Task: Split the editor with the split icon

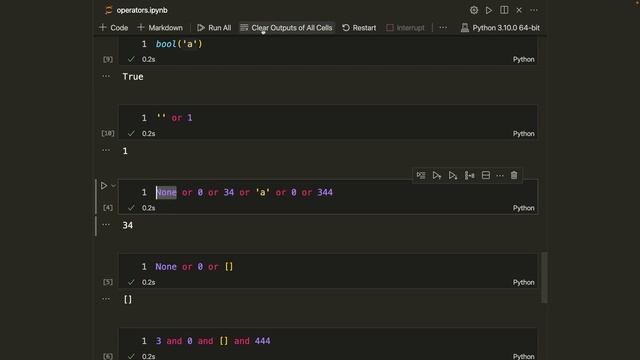Action: 504,10
